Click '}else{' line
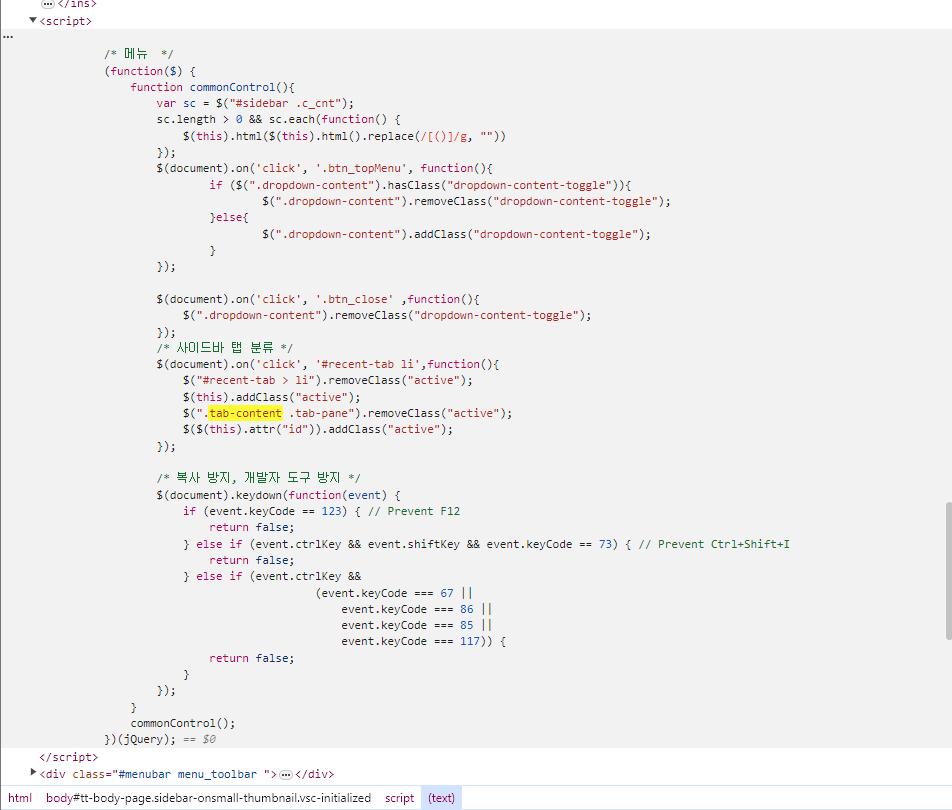 (x=229, y=217)
